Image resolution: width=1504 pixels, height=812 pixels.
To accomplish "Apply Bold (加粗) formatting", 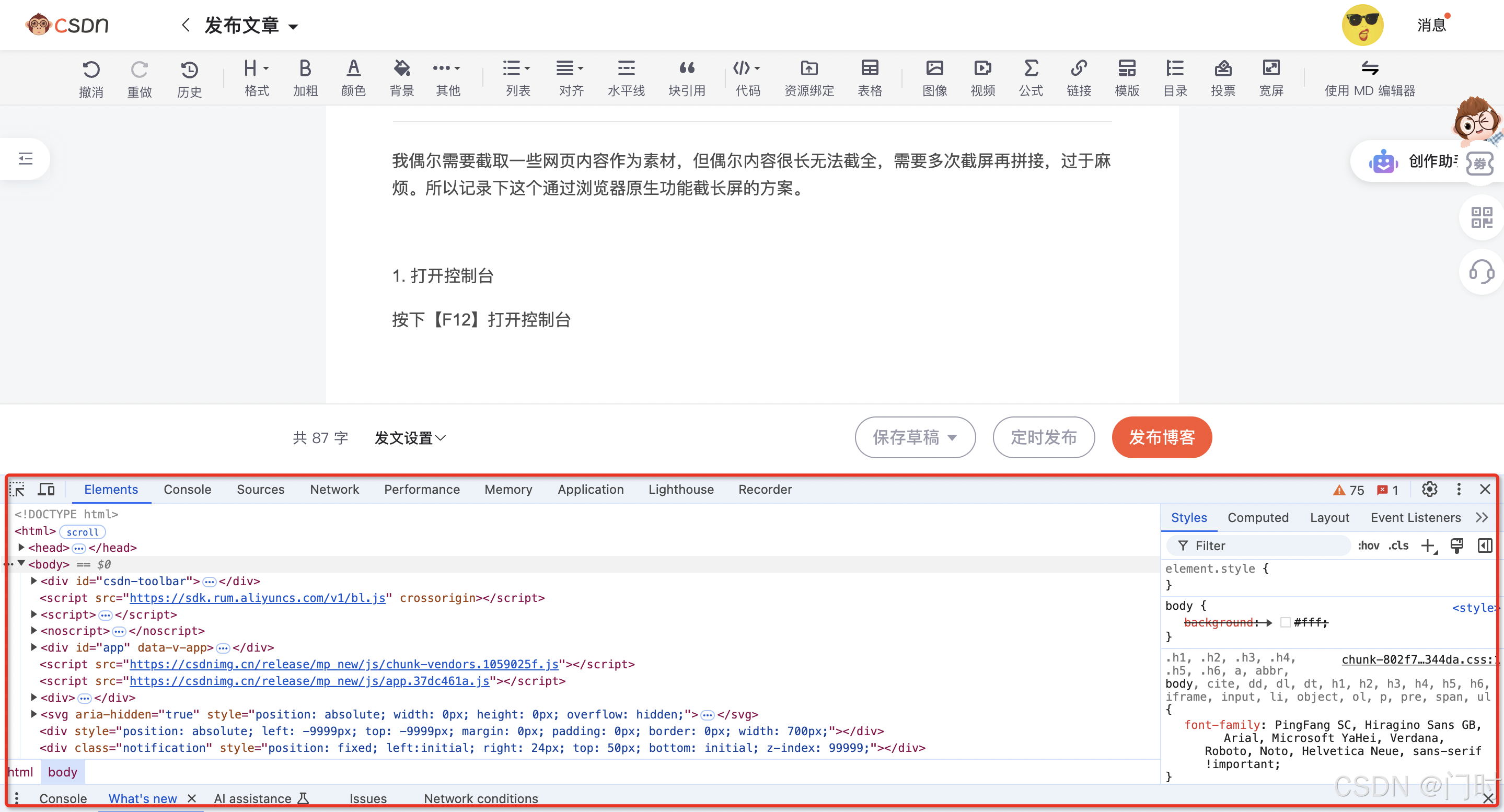I will 305,78.
